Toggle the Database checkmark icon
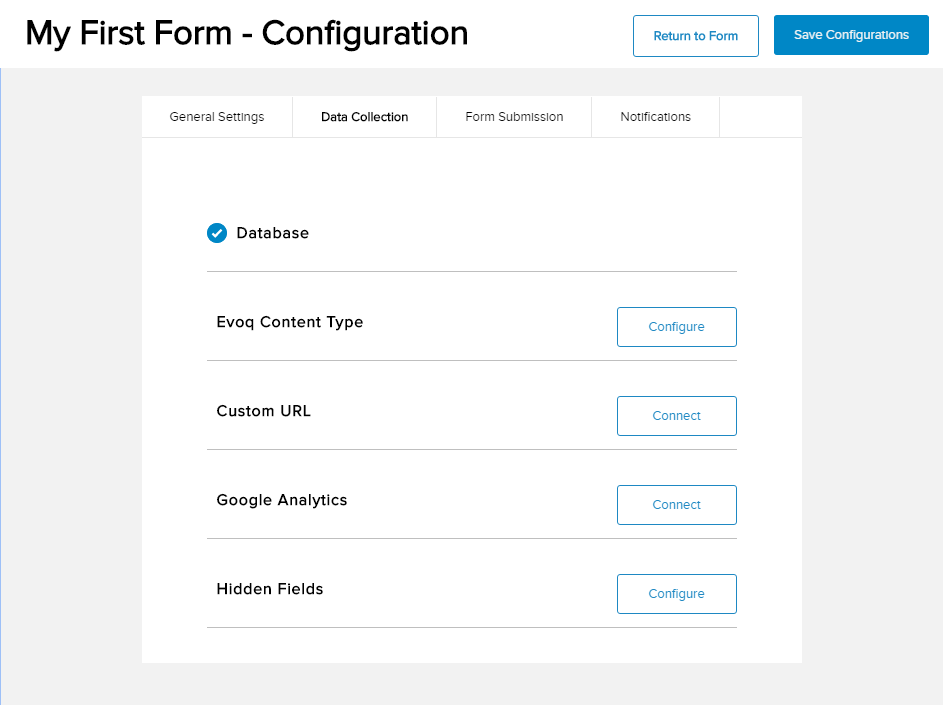The image size is (943, 705). tap(217, 233)
